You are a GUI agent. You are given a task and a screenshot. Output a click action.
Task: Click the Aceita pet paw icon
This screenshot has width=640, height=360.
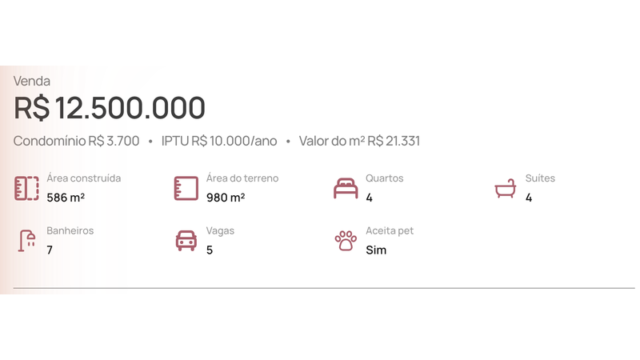pyautogui.click(x=346, y=241)
